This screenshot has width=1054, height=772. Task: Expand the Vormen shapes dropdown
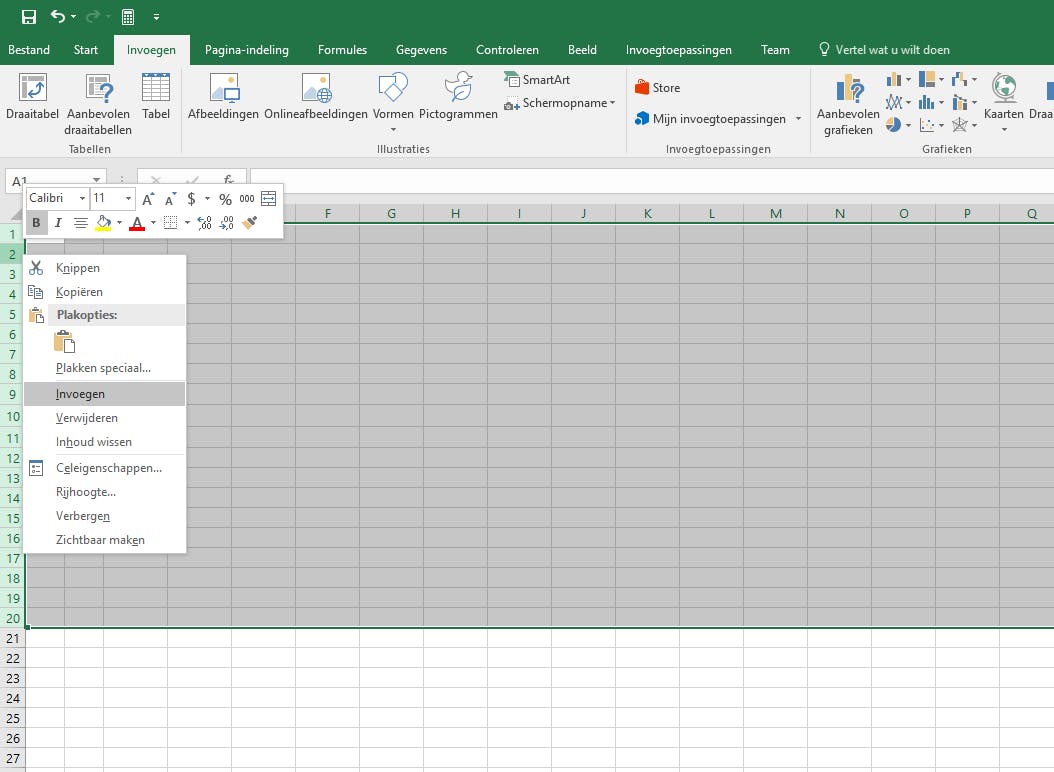tap(393, 129)
